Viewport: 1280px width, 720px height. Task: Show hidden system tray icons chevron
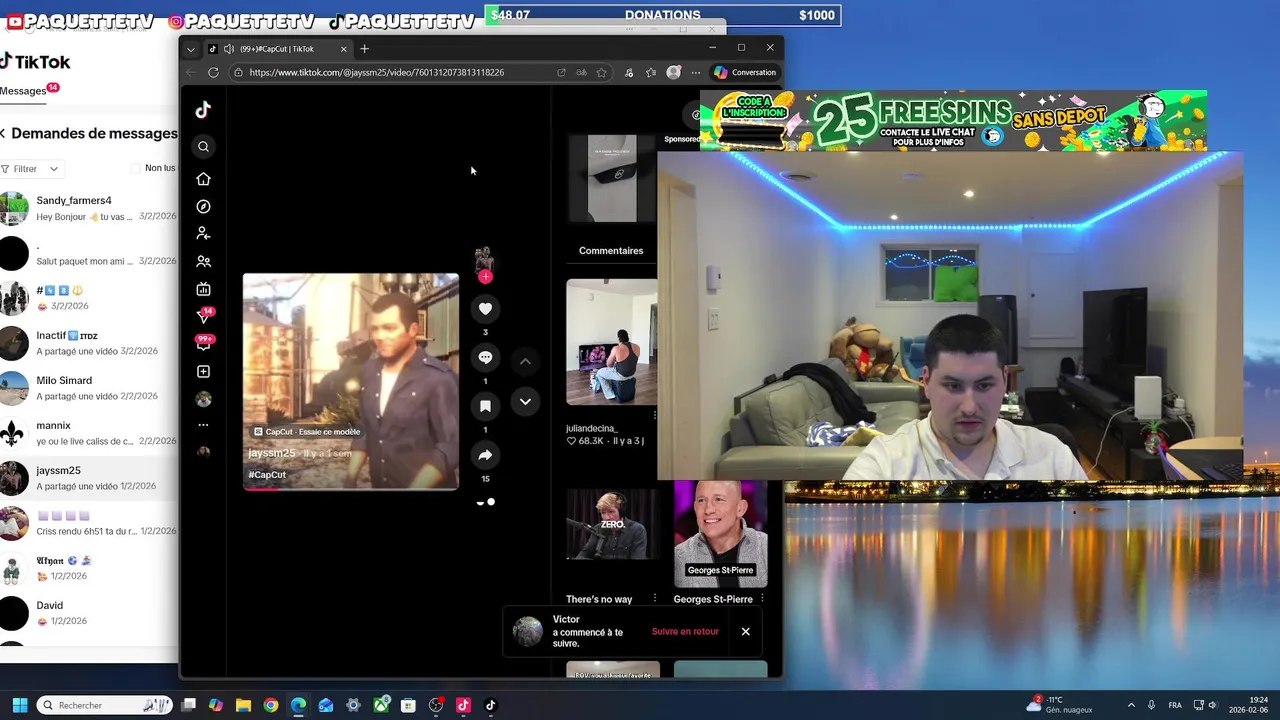click(1131, 705)
